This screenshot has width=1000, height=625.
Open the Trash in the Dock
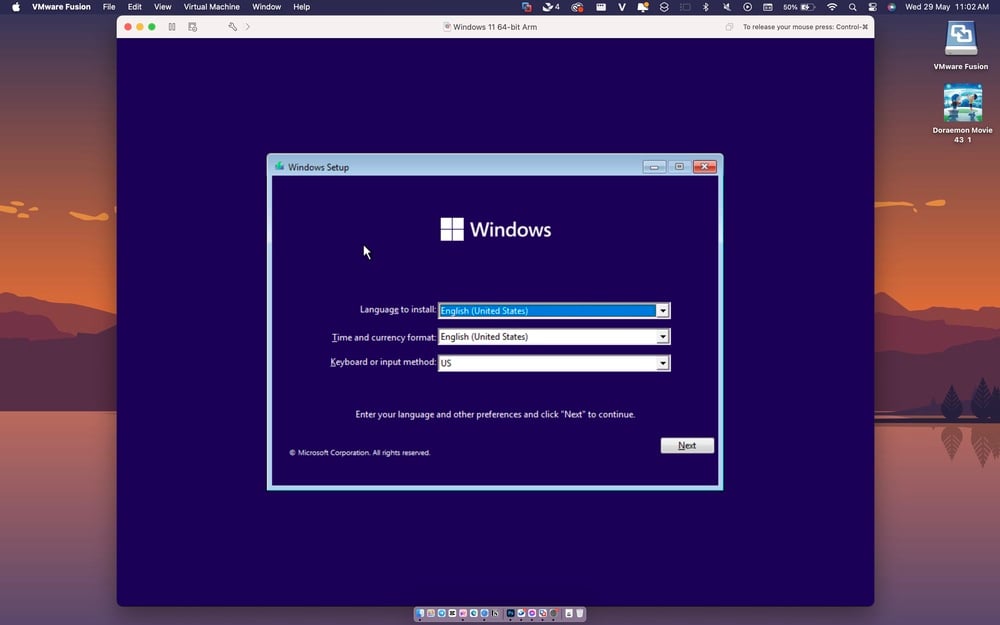[578, 613]
